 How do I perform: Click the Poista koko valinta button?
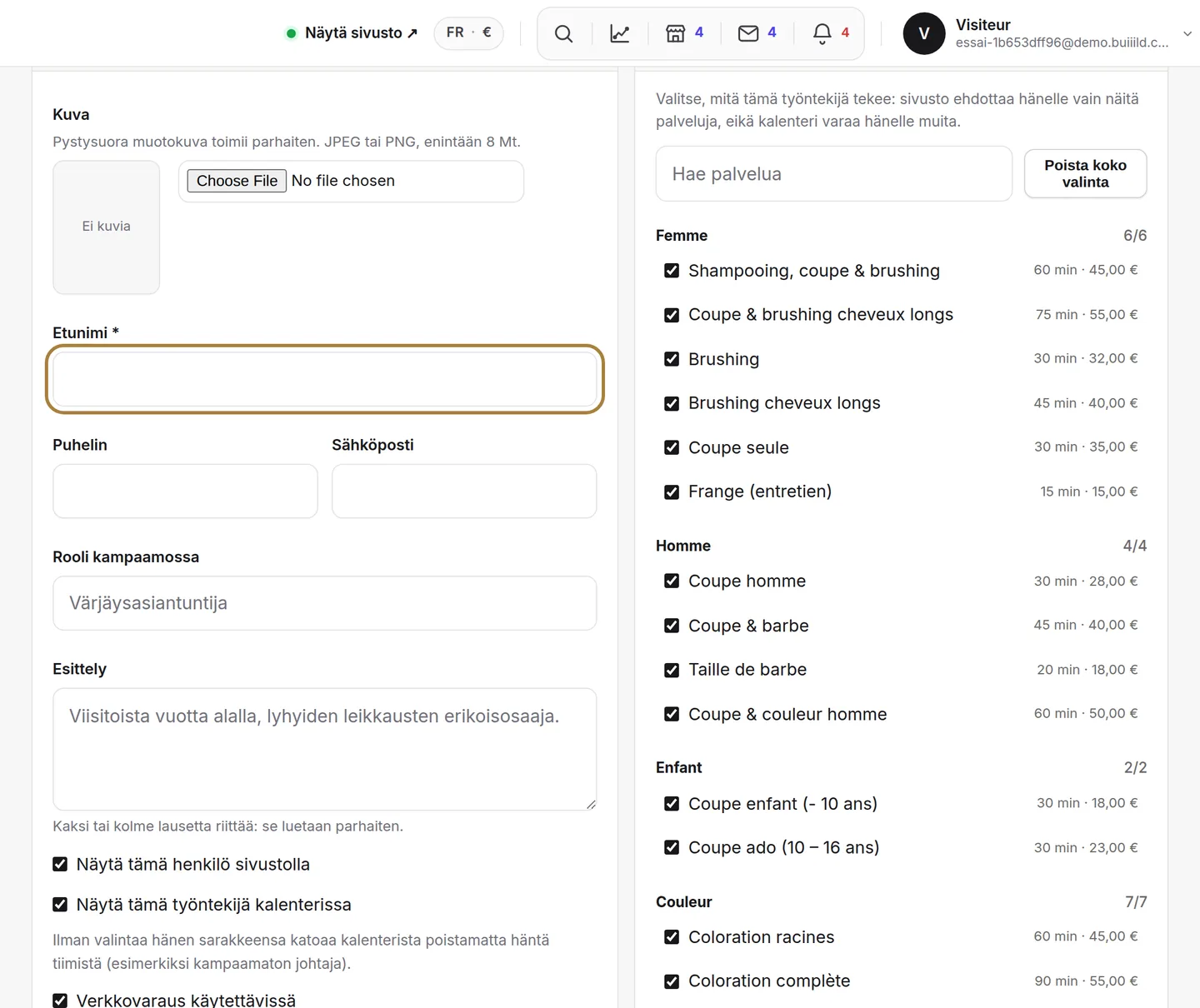1085,173
